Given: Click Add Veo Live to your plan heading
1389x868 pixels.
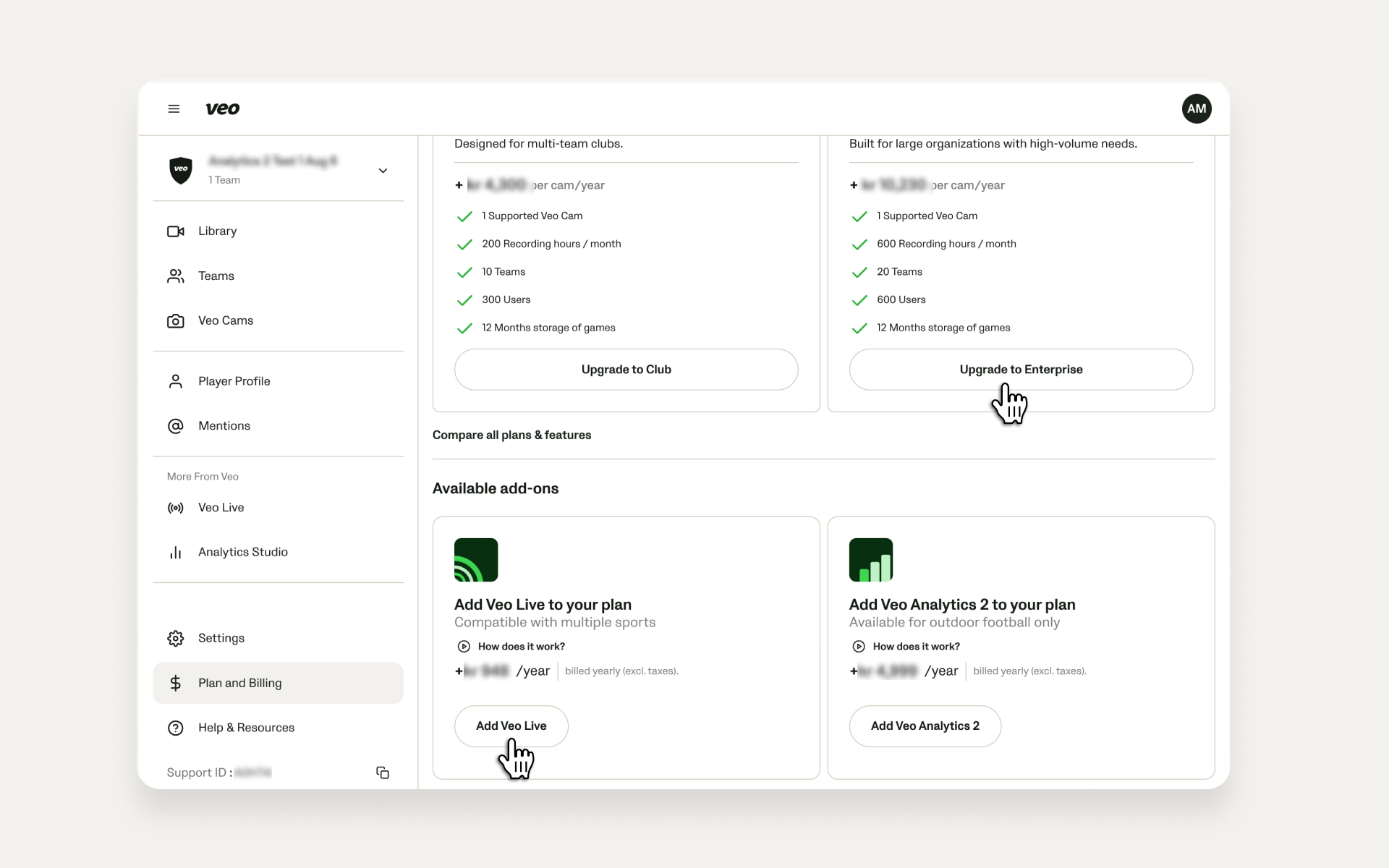Looking at the screenshot, I should (x=543, y=605).
